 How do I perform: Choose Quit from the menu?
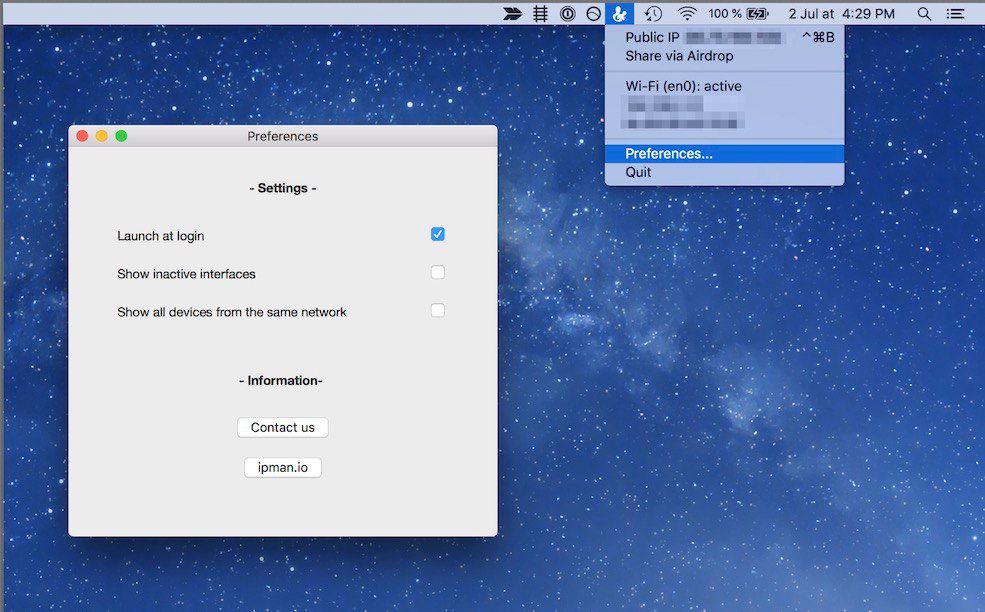click(724, 172)
